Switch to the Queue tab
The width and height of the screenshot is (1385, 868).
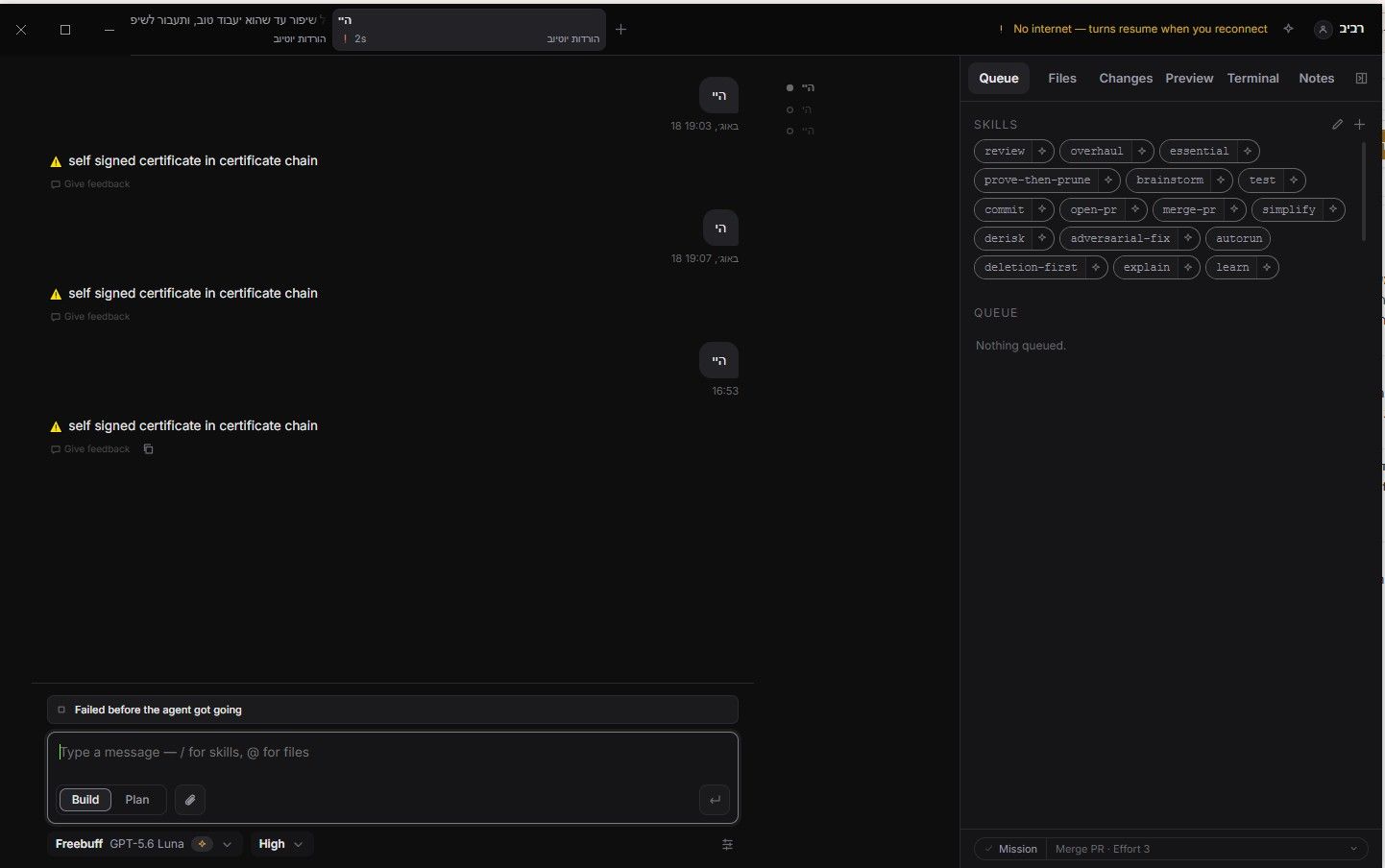pyautogui.click(x=999, y=79)
